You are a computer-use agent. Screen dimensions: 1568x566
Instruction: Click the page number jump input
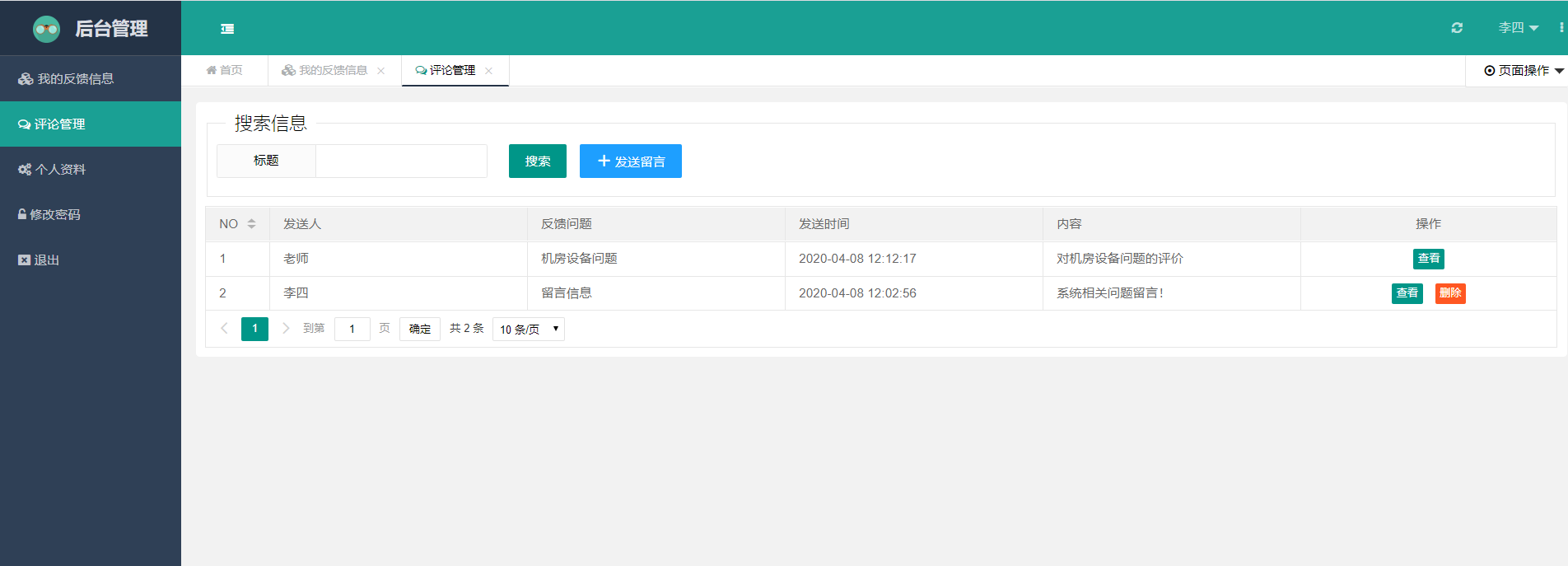(x=352, y=329)
